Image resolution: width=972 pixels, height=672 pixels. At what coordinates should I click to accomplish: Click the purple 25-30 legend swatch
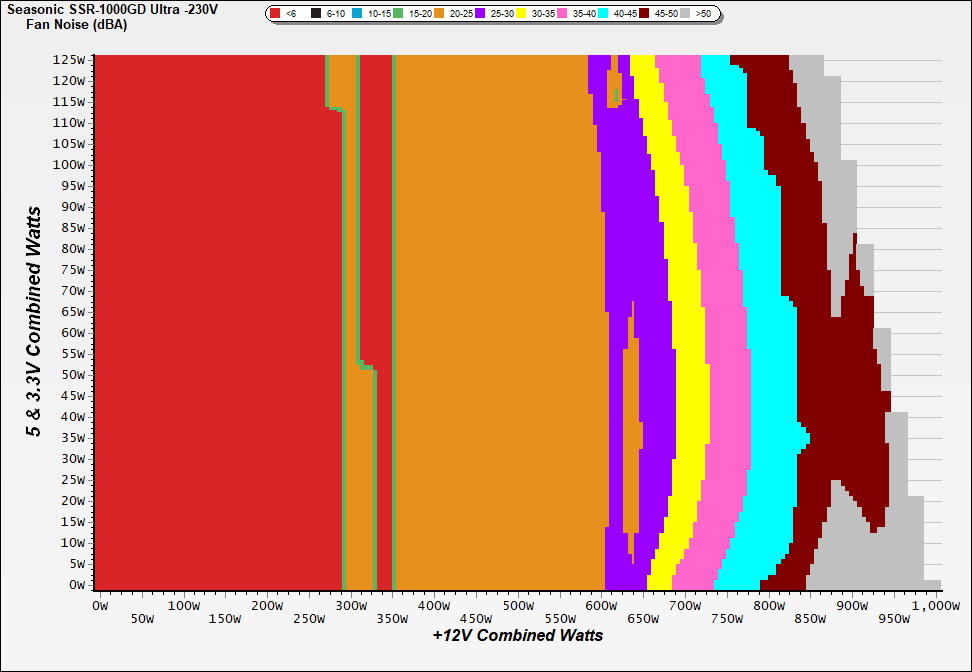481,14
